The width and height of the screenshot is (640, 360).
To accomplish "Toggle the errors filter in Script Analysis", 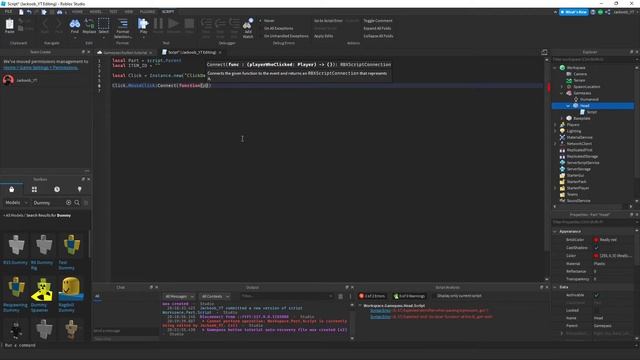I will (x=372, y=296).
